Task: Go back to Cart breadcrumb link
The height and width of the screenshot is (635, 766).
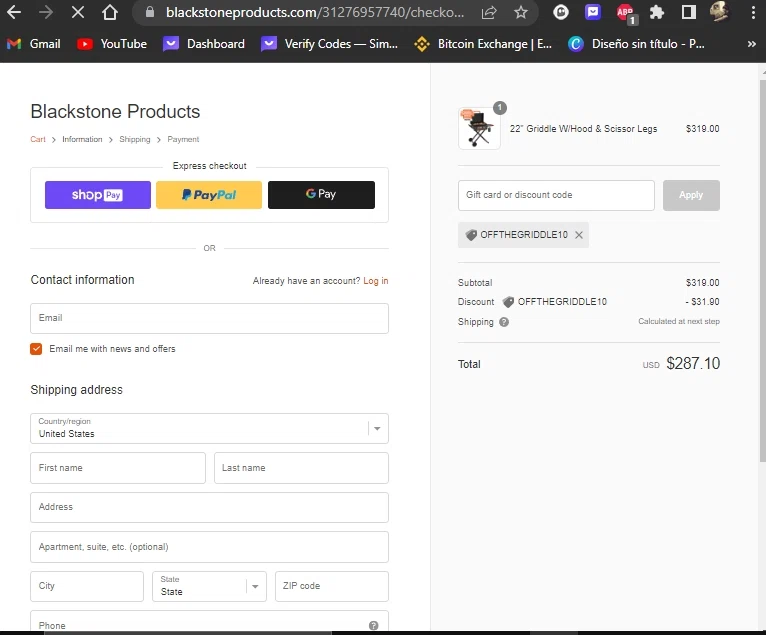Action: 38,139
